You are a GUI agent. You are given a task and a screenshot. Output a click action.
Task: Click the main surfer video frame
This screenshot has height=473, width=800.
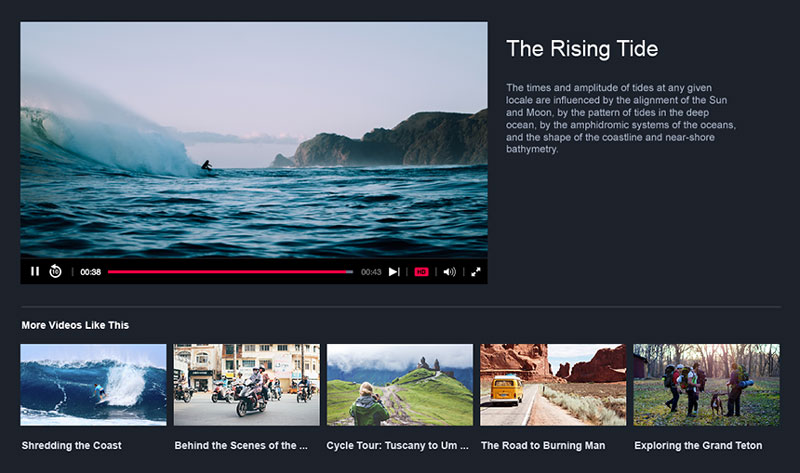(x=254, y=140)
